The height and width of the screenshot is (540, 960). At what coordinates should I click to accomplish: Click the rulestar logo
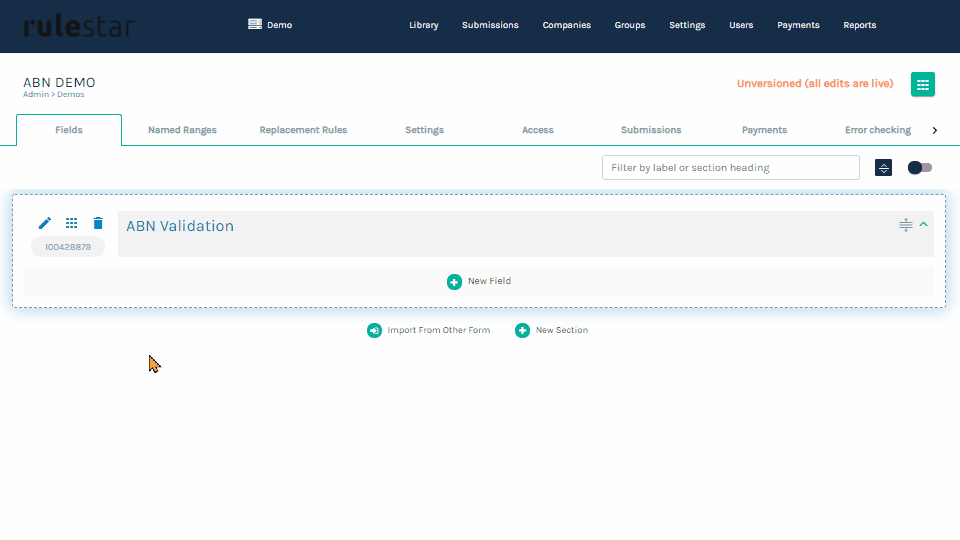pyautogui.click(x=79, y=26)
